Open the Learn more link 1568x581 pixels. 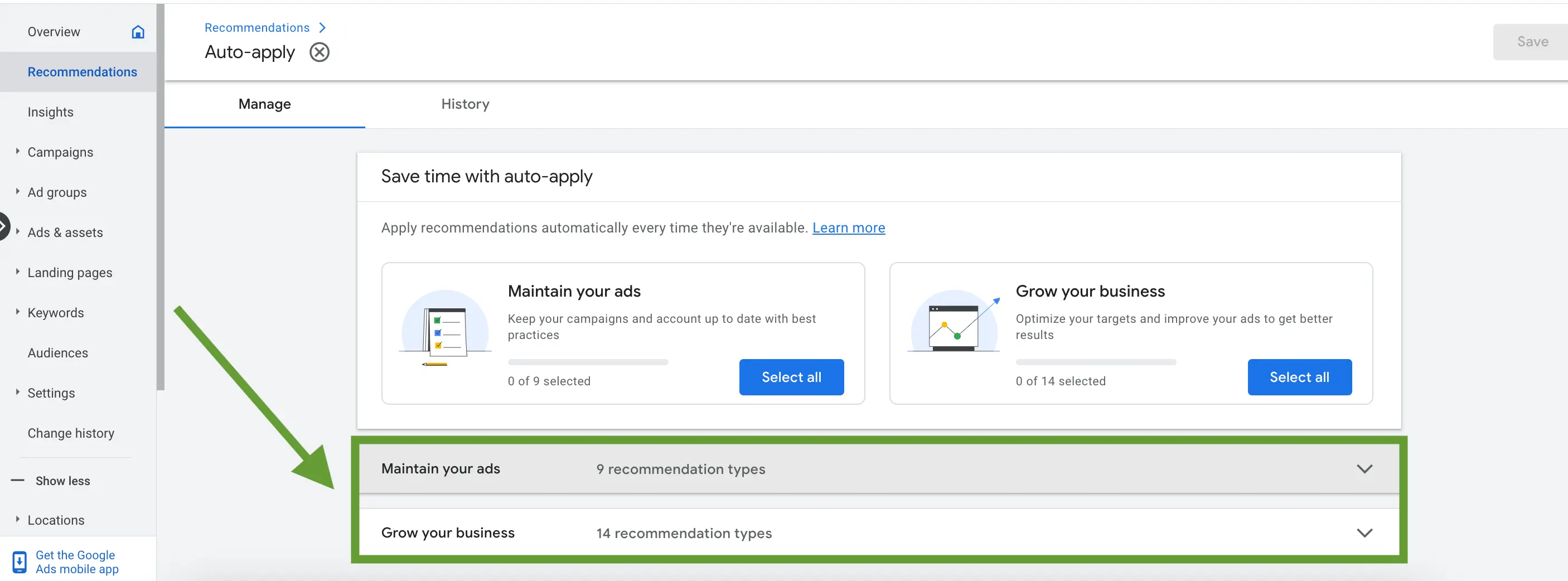[x=849, y=227]
